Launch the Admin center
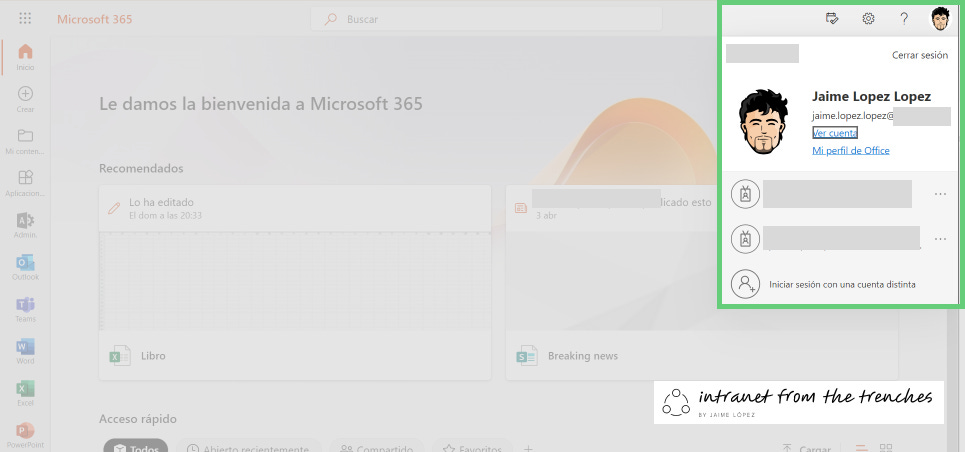Viewport: 965px width, 452px height. click(25, 225)
